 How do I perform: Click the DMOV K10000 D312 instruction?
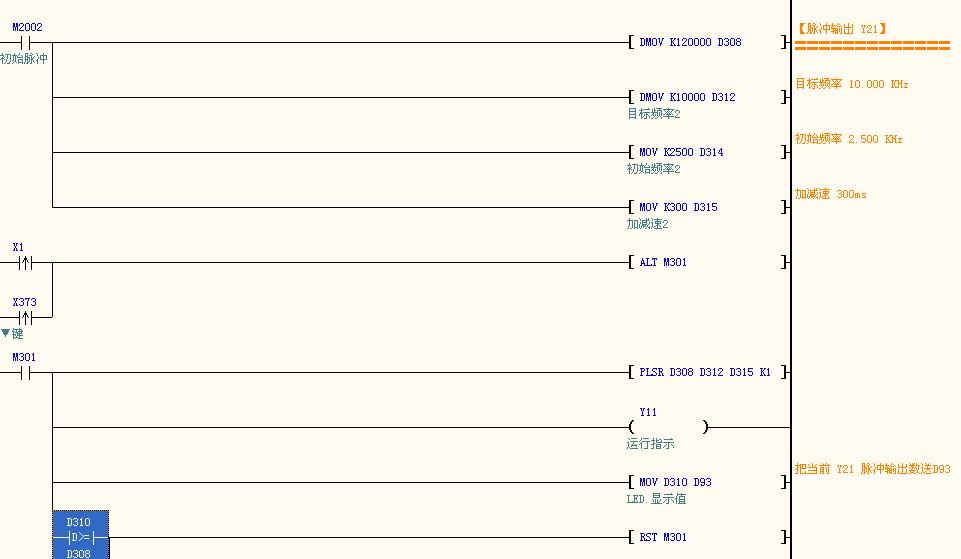coord(687,98)
